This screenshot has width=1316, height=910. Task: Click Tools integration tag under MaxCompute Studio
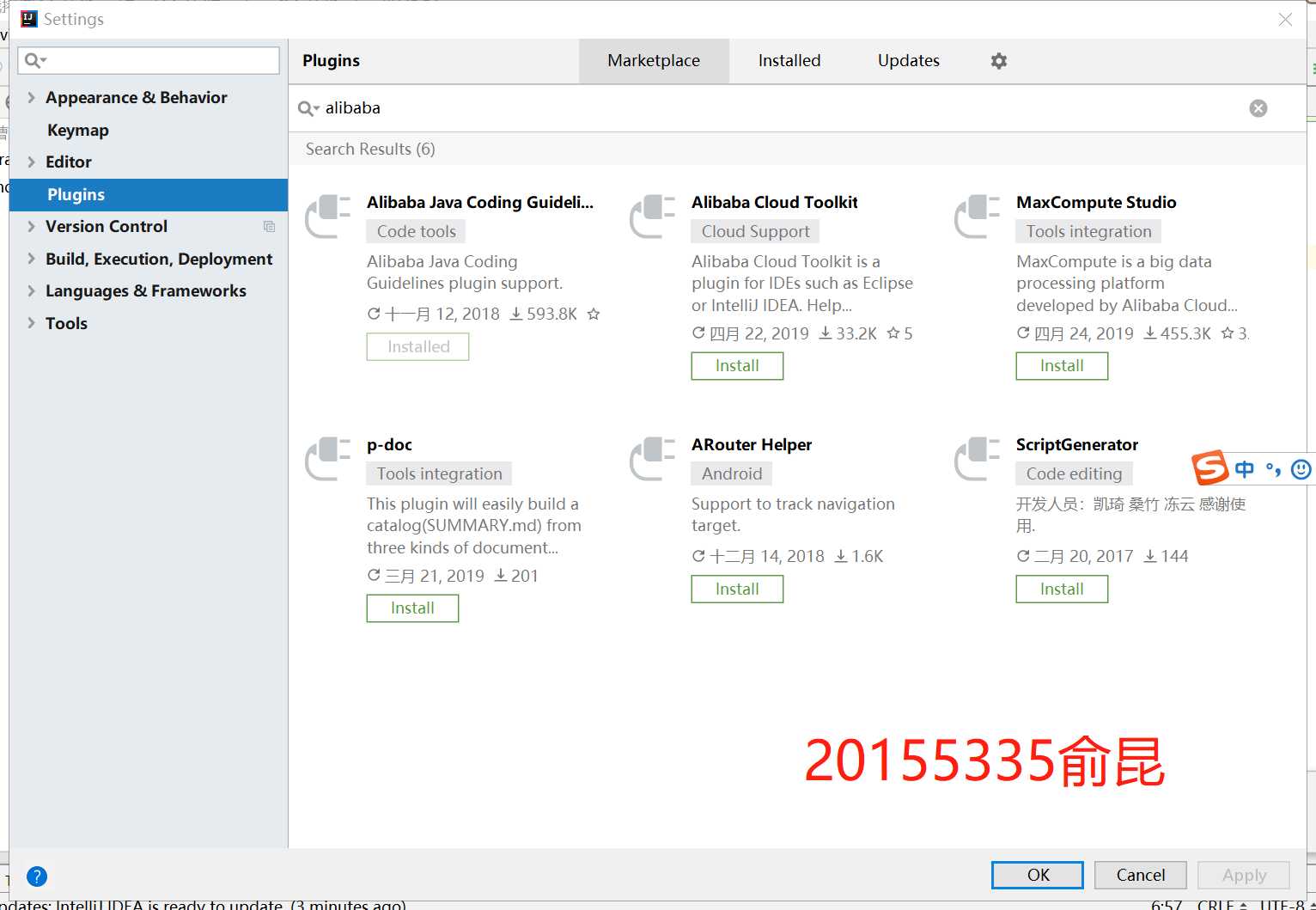tap(1089, 232)
